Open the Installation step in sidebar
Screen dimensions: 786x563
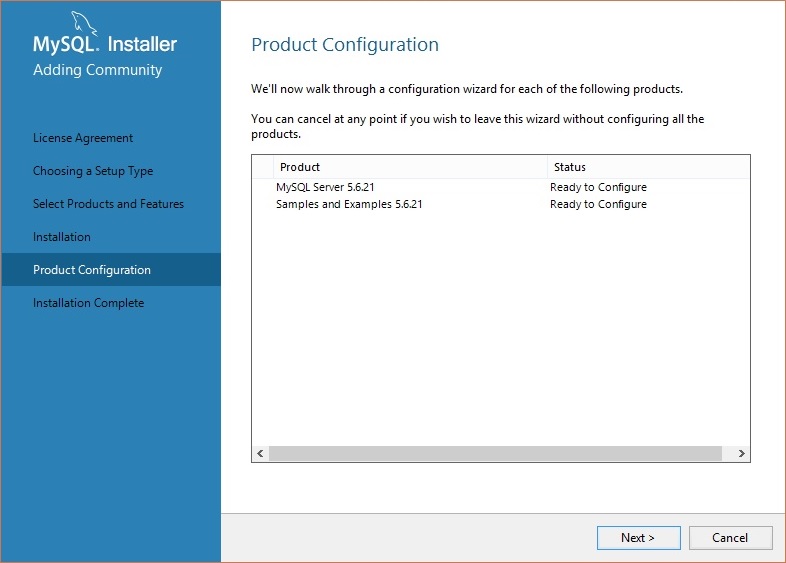point(62,237)
